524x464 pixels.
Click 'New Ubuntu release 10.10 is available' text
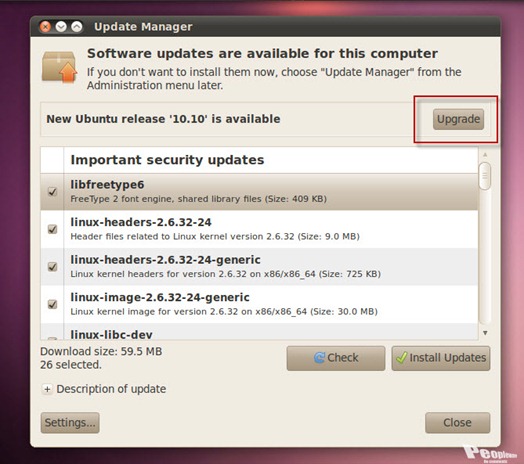163,119
